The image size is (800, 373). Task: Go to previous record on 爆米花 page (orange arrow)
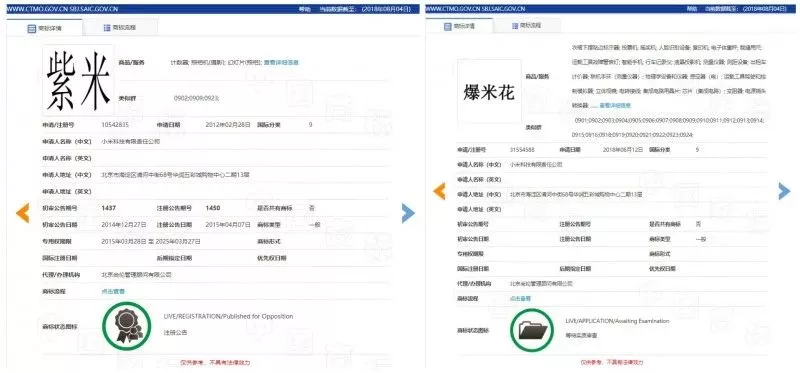[x=439, y=191]
